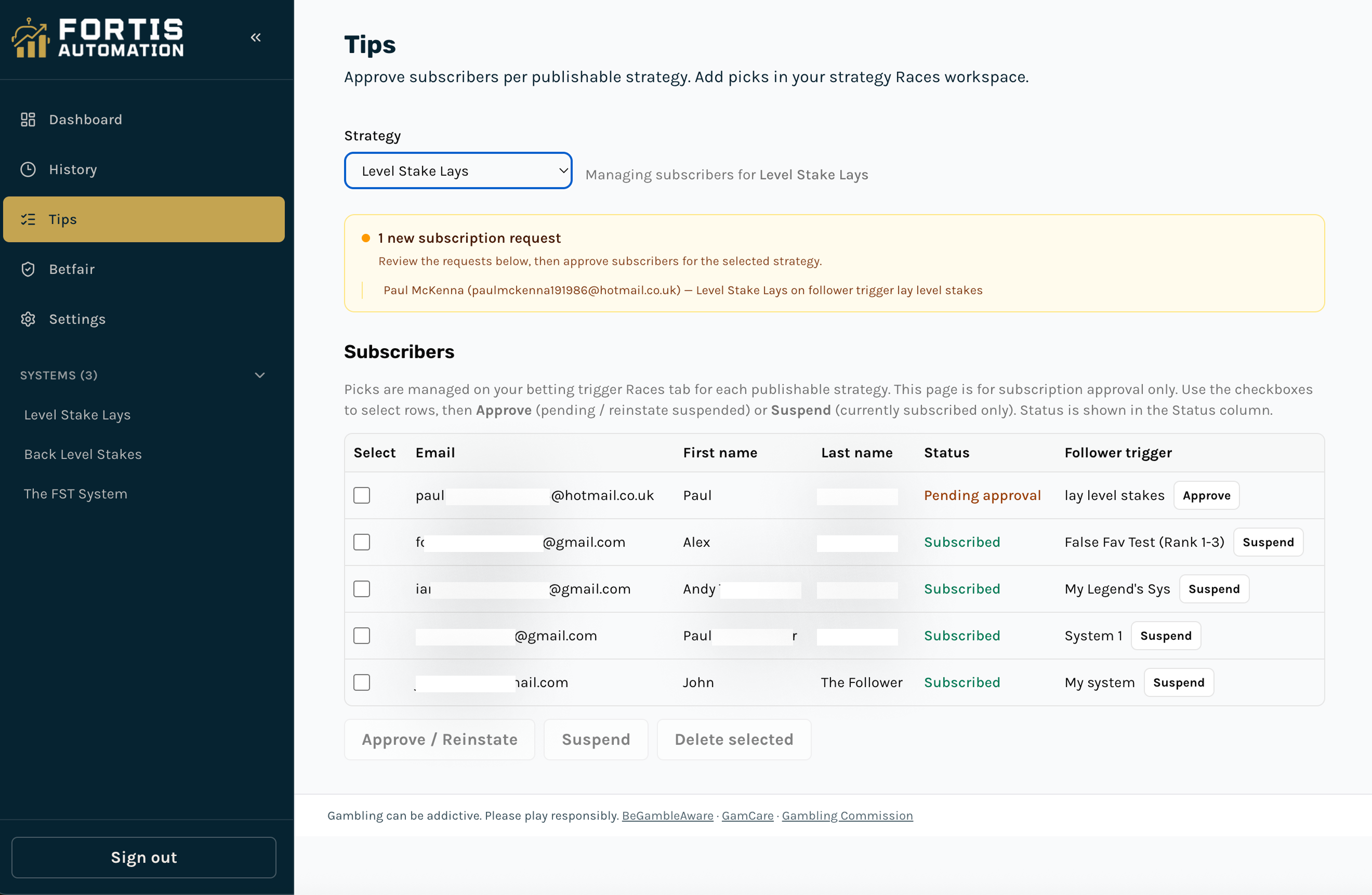The width and height of the screenshot is (1372, 895).
Task: Click the Fortis Automation logo
Action: 97,37
